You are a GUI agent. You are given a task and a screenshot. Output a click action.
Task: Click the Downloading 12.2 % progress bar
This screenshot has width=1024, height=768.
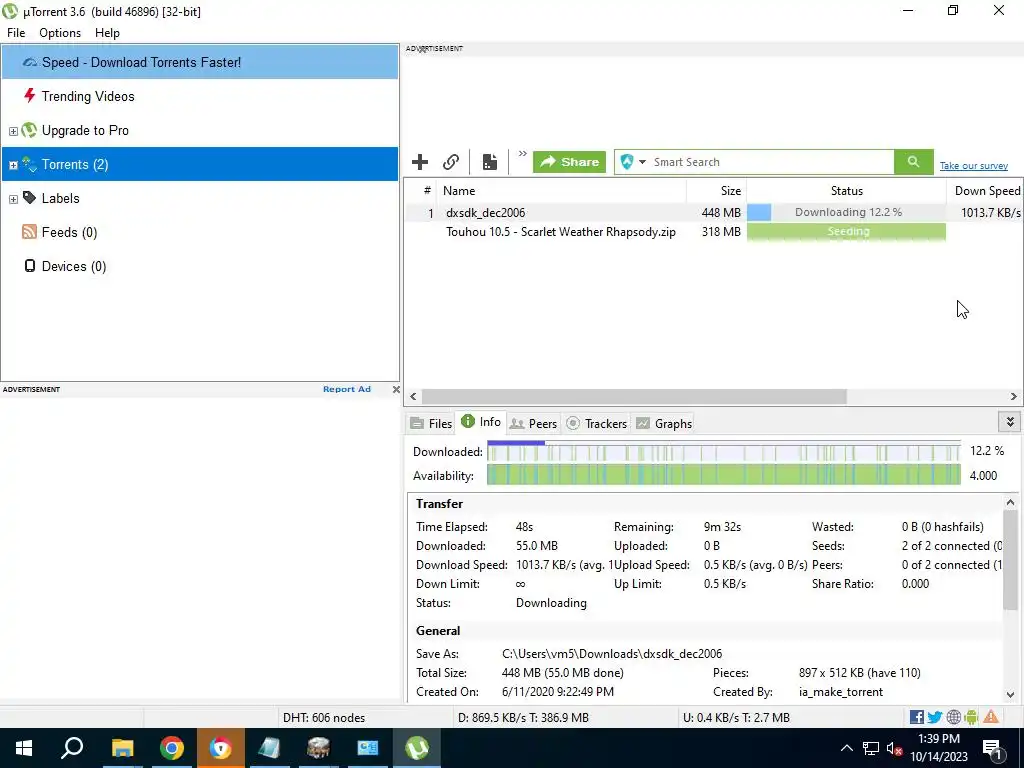(x=846, y=212)
